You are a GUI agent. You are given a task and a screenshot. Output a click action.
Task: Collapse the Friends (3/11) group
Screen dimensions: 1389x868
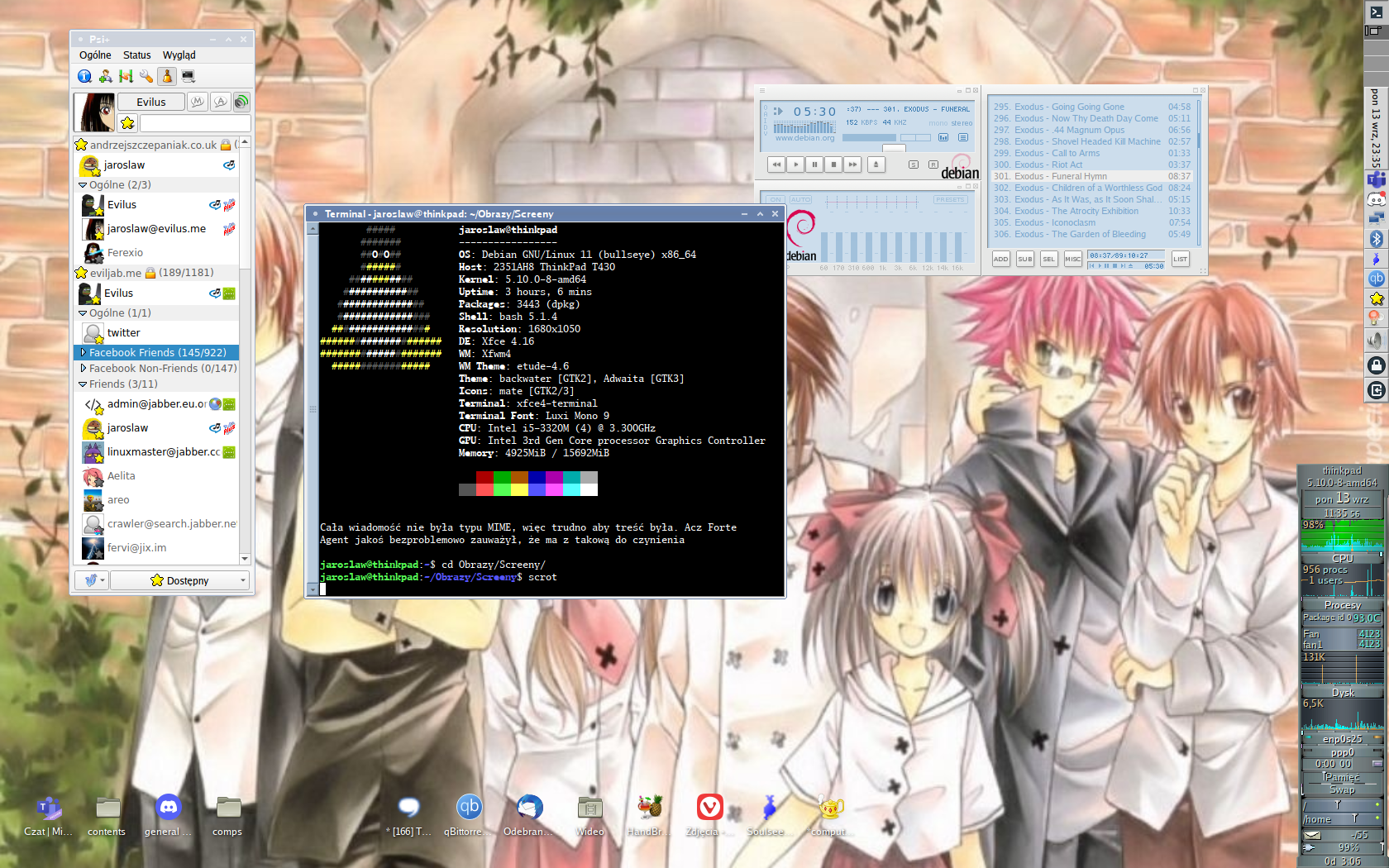coord(83,384)
